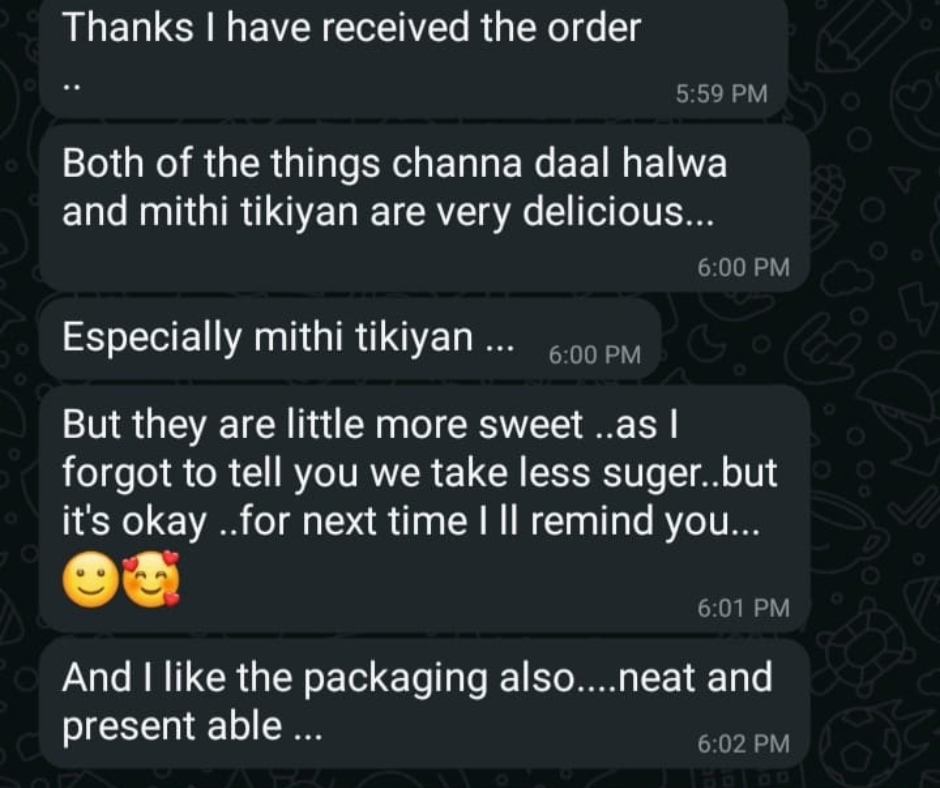940x788 pixels.
Task: Click the smiling face with hearts emoji
Action: (x=151, y=579)
